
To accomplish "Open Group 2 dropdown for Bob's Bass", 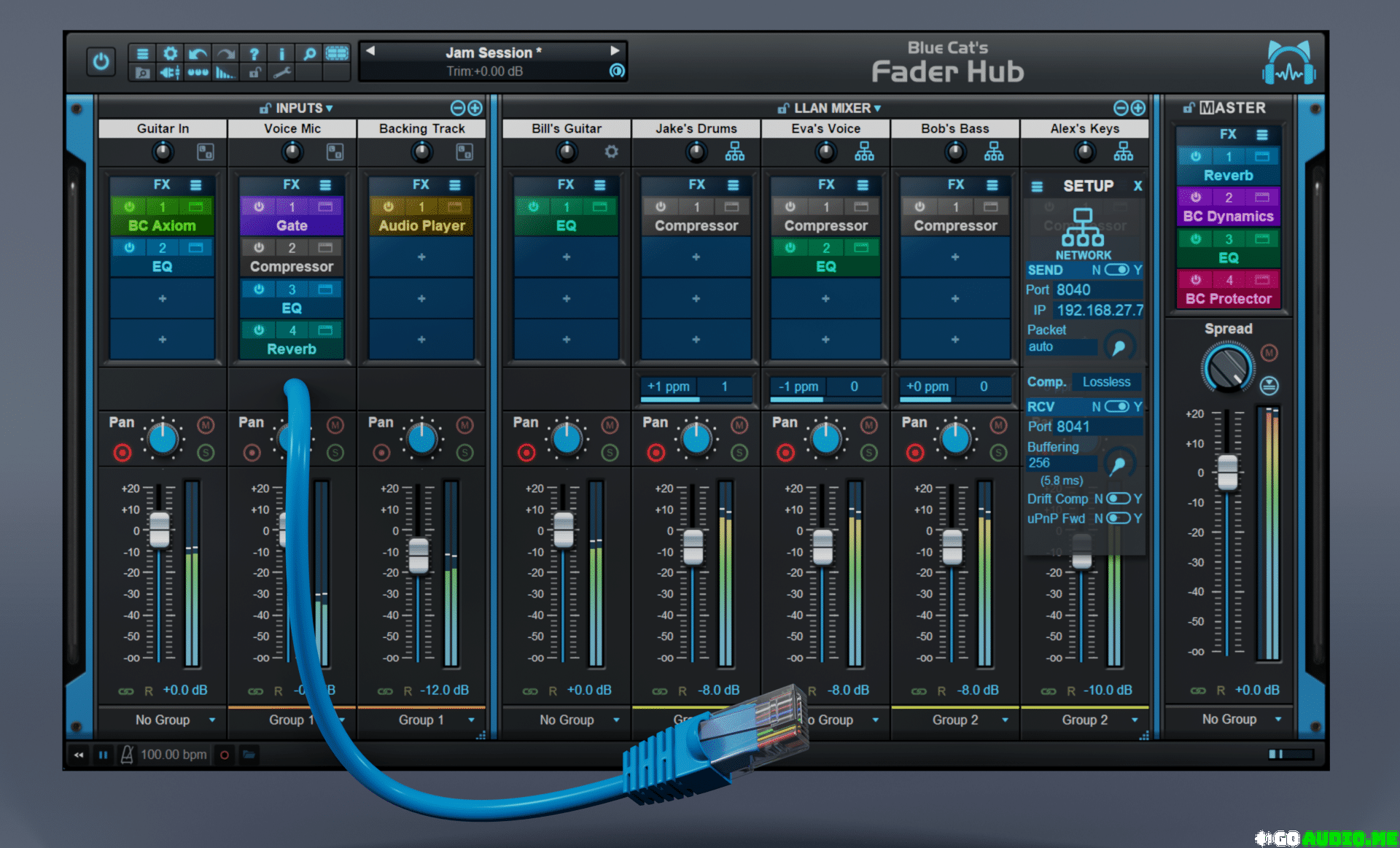I will click(1005, 720).
